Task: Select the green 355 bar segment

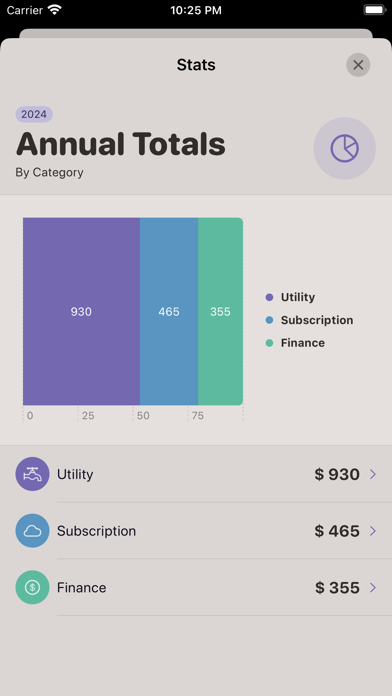Action: tap(221, 311)
